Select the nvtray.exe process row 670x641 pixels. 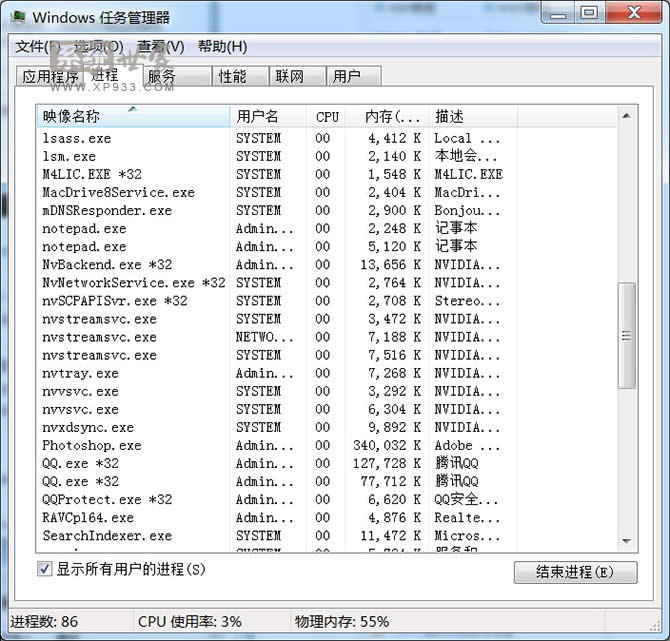80,373
